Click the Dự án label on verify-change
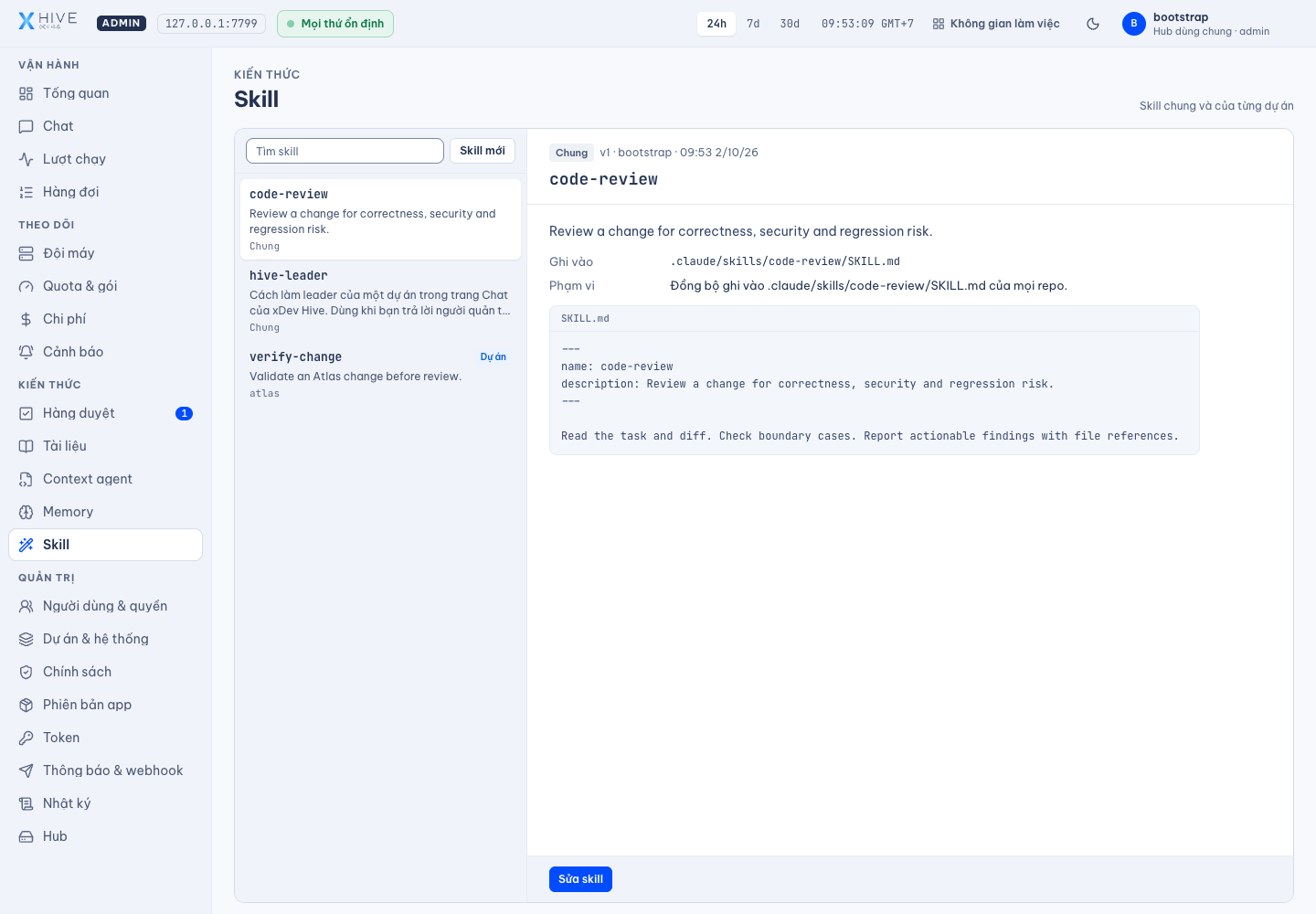Image resolution: width=1316 pixels, height=914 pixels. point(493,357)
